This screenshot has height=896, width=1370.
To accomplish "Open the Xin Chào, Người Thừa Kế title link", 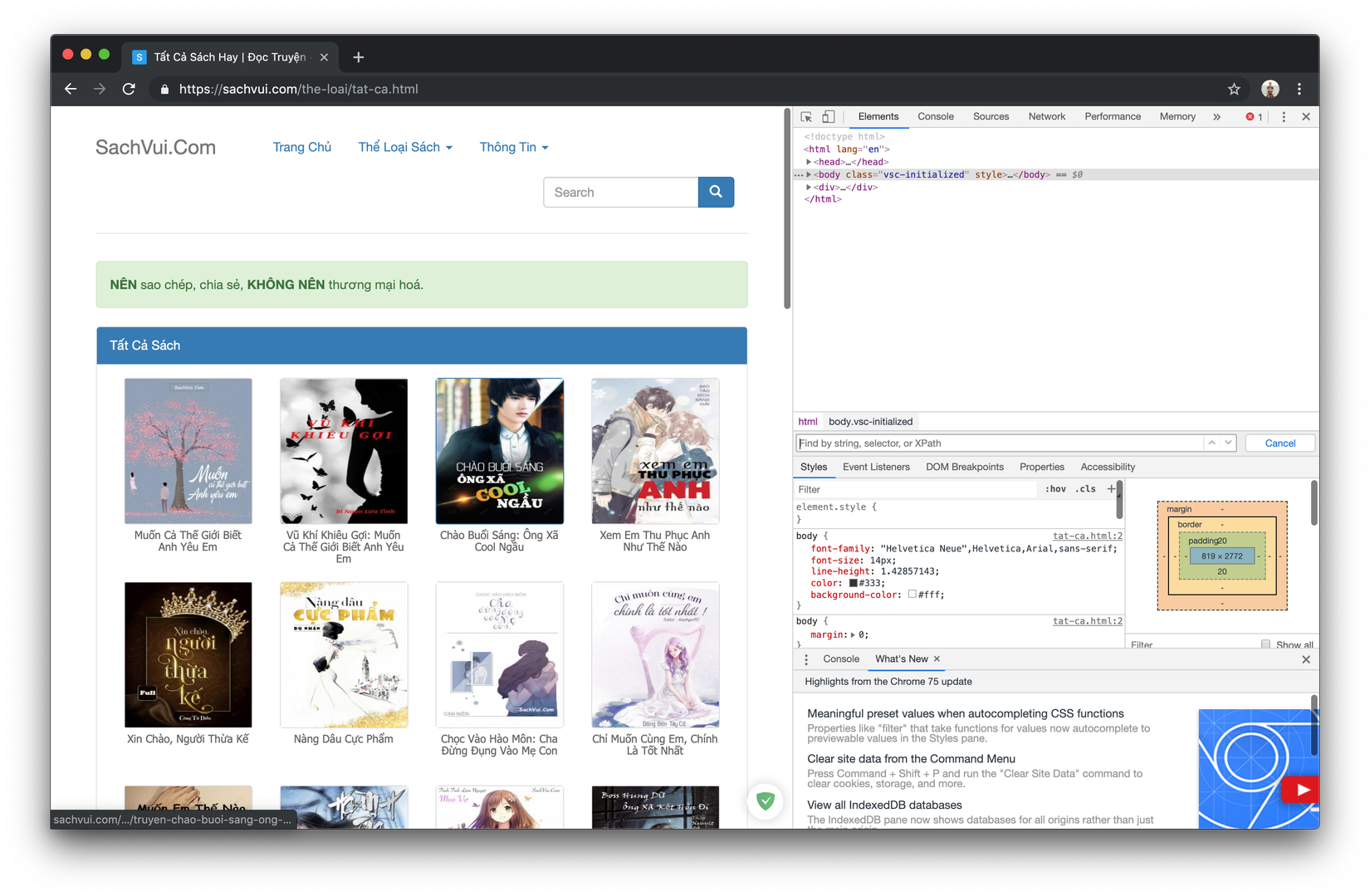I will point(188,739).
